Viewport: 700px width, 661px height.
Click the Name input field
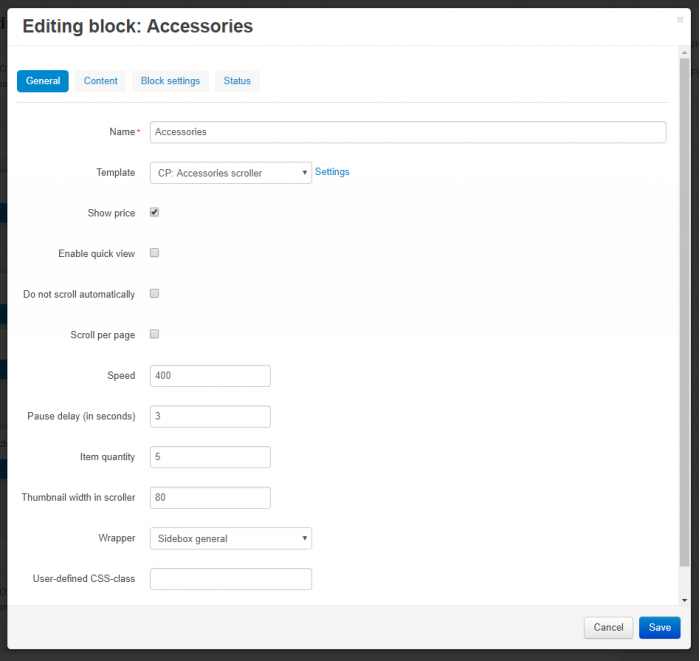click(x=408, y=132)
